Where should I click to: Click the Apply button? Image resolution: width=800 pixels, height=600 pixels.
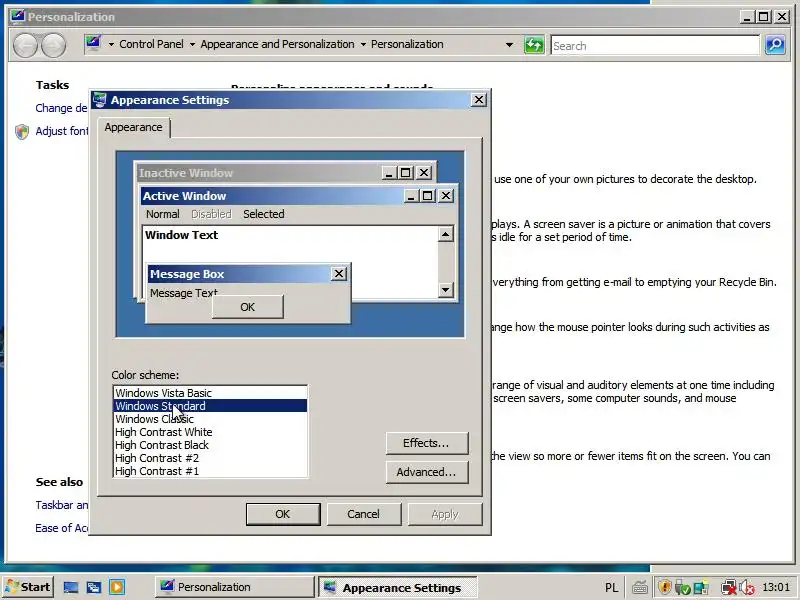(x=445, y=514)
